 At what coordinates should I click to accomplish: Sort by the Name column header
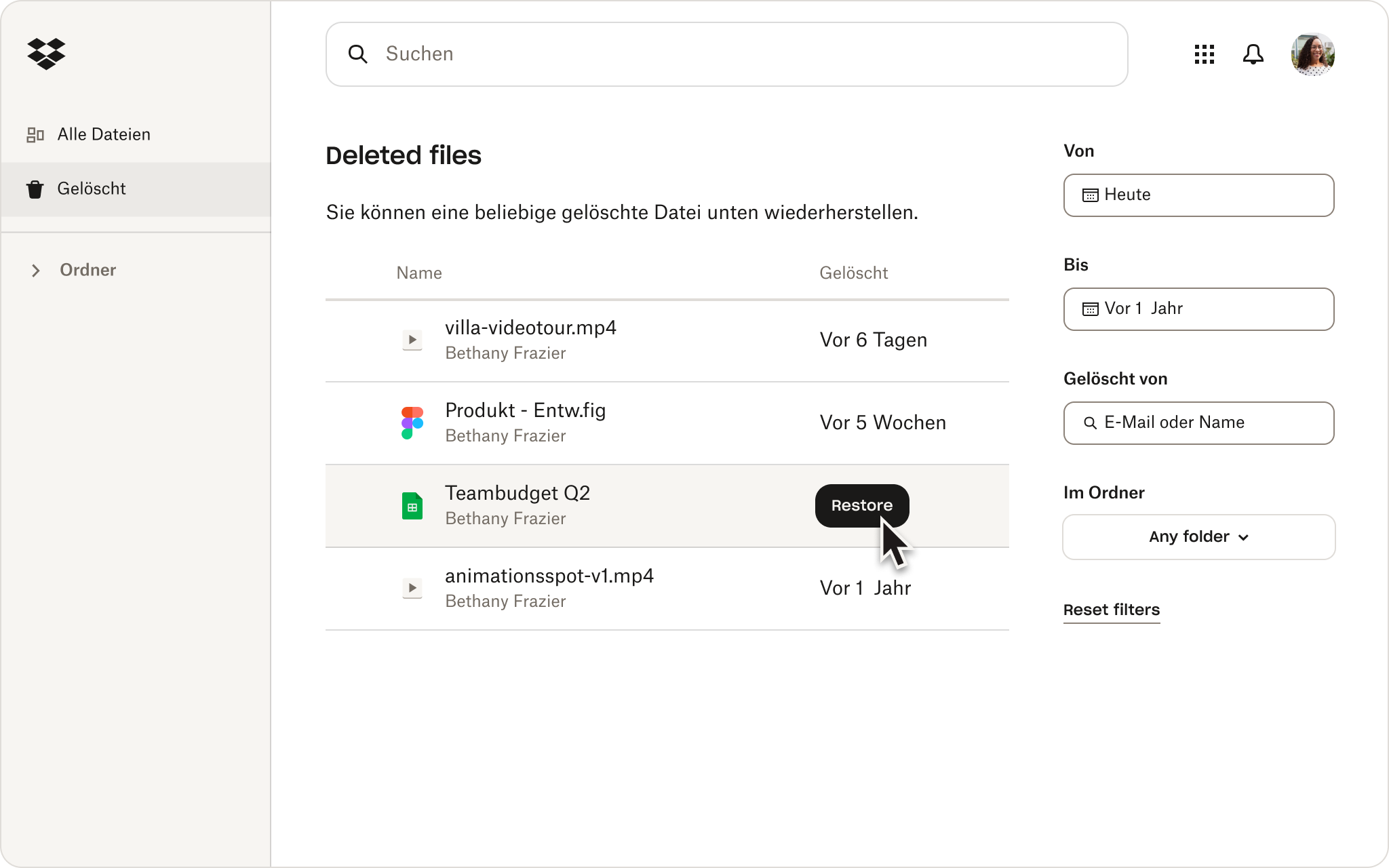pos(419,273)
